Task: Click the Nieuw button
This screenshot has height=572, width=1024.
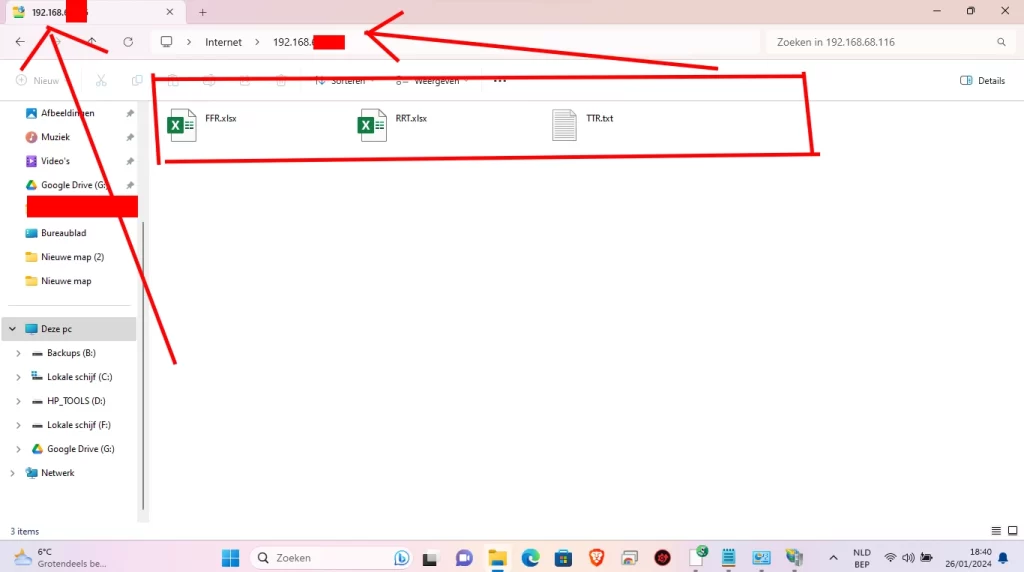Action: (x=38, y=80)
